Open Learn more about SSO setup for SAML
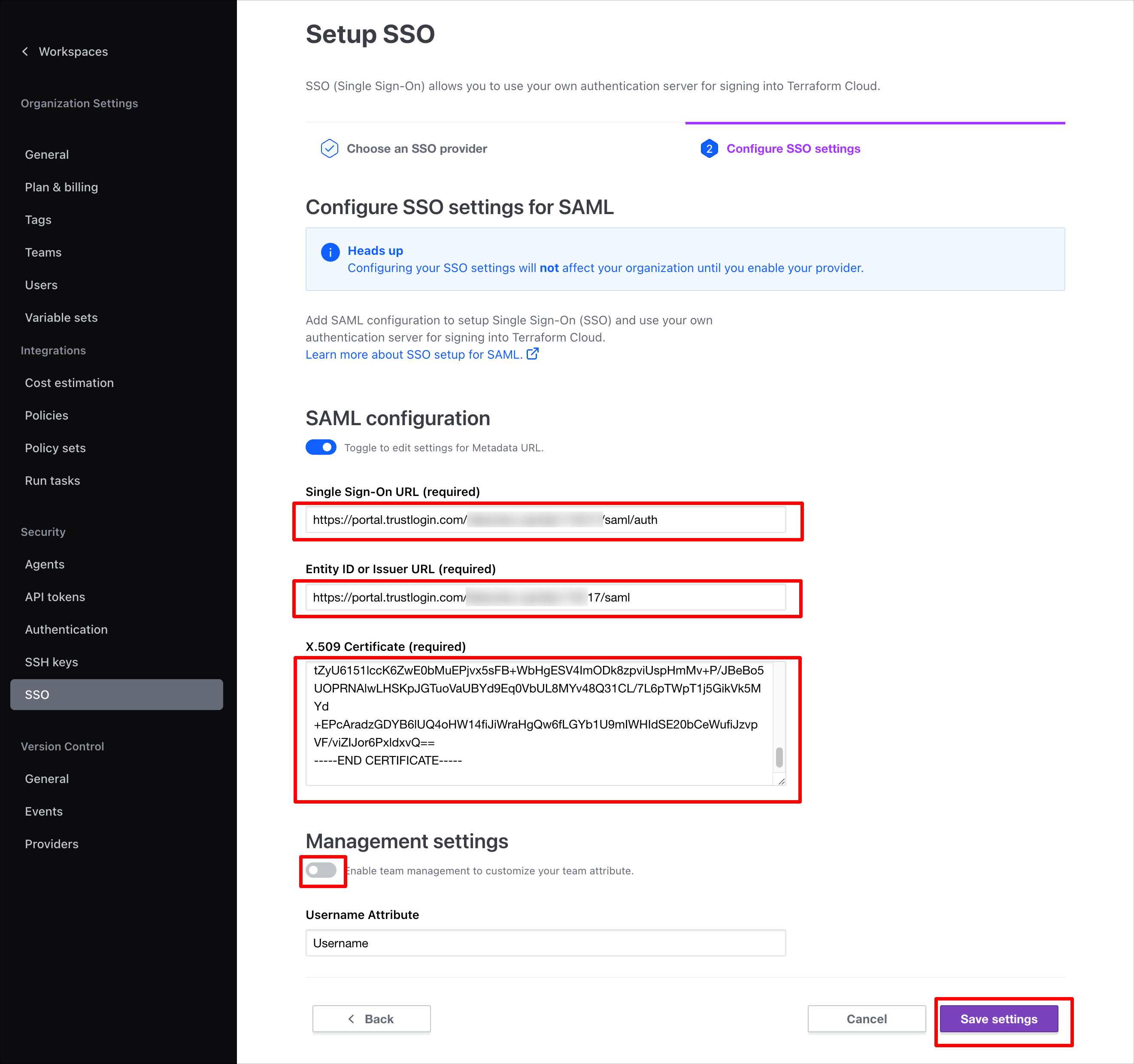 pos(414,354)
